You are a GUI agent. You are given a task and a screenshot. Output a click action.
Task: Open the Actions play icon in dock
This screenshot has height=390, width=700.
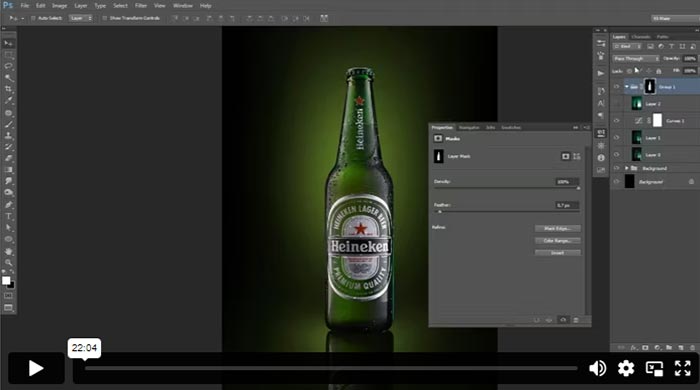601,73
